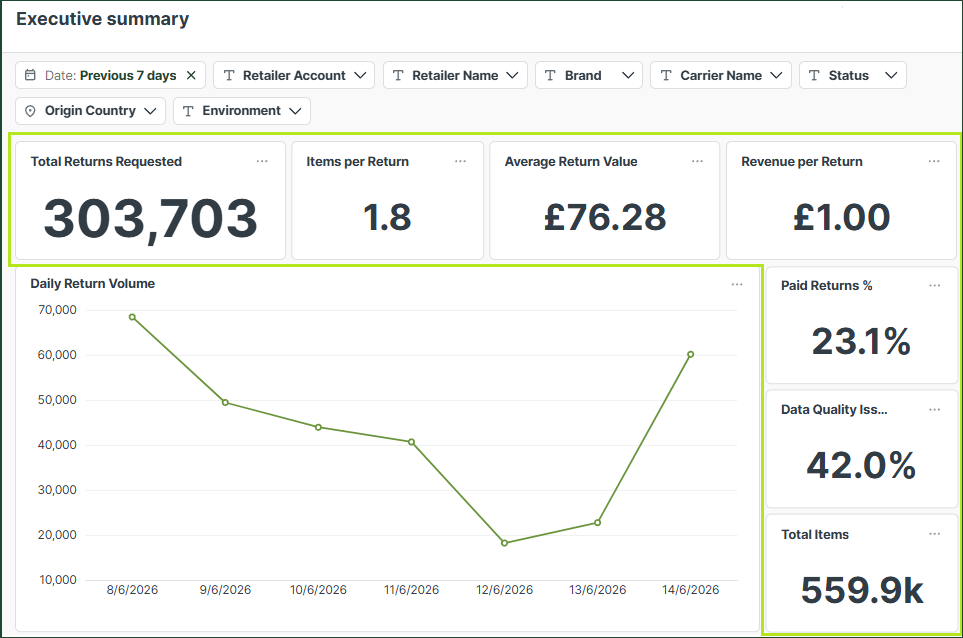Click the Revenue per Return card title

point(802,161)
